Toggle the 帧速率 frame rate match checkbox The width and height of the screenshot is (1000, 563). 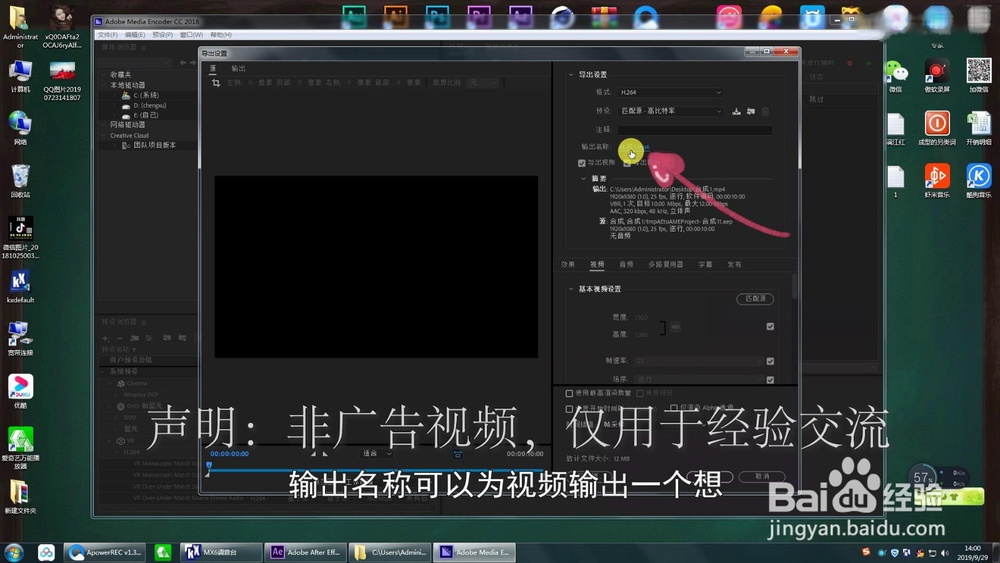pyautogui.click(x=770, y=361)
